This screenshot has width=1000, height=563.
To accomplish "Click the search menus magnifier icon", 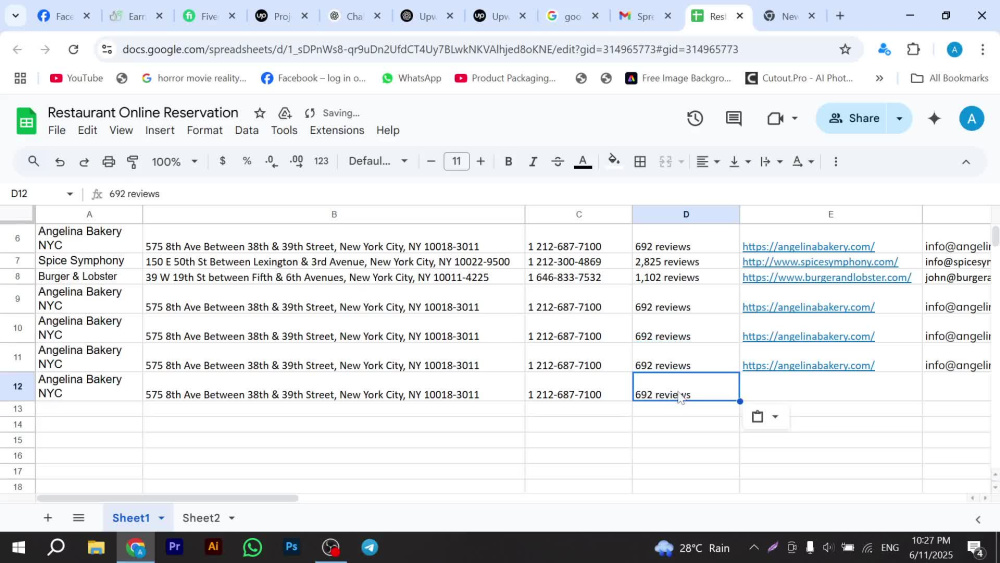I will pyautogui.click(x=33, y=162).
